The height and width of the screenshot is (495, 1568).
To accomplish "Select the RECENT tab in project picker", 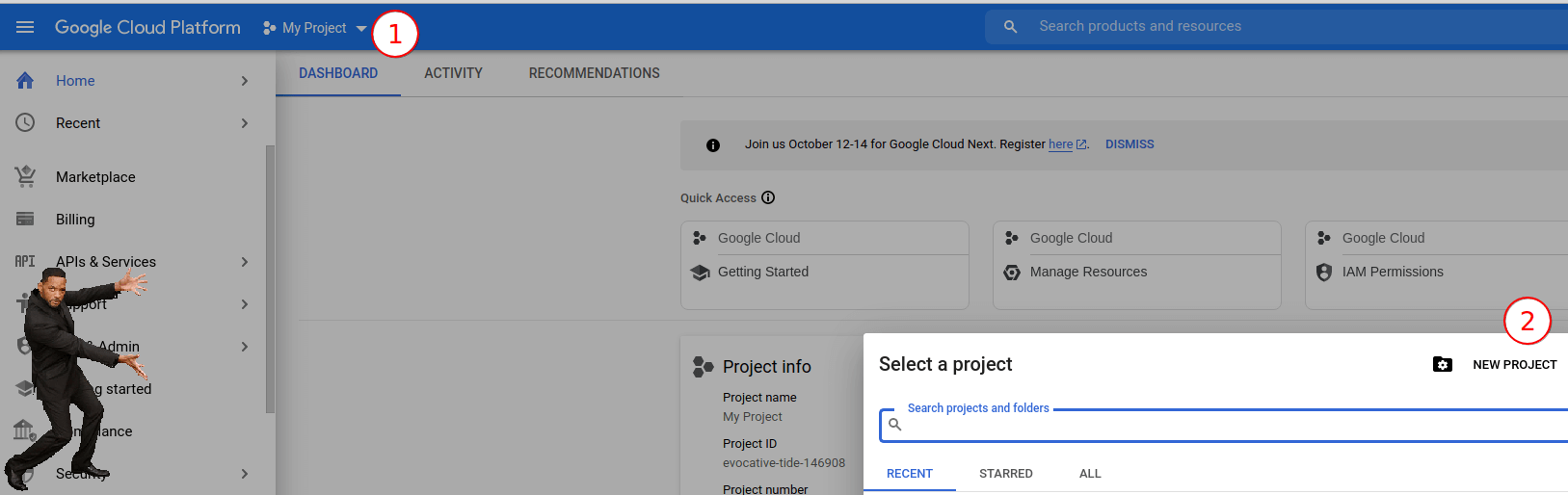I will click(910, 474).
